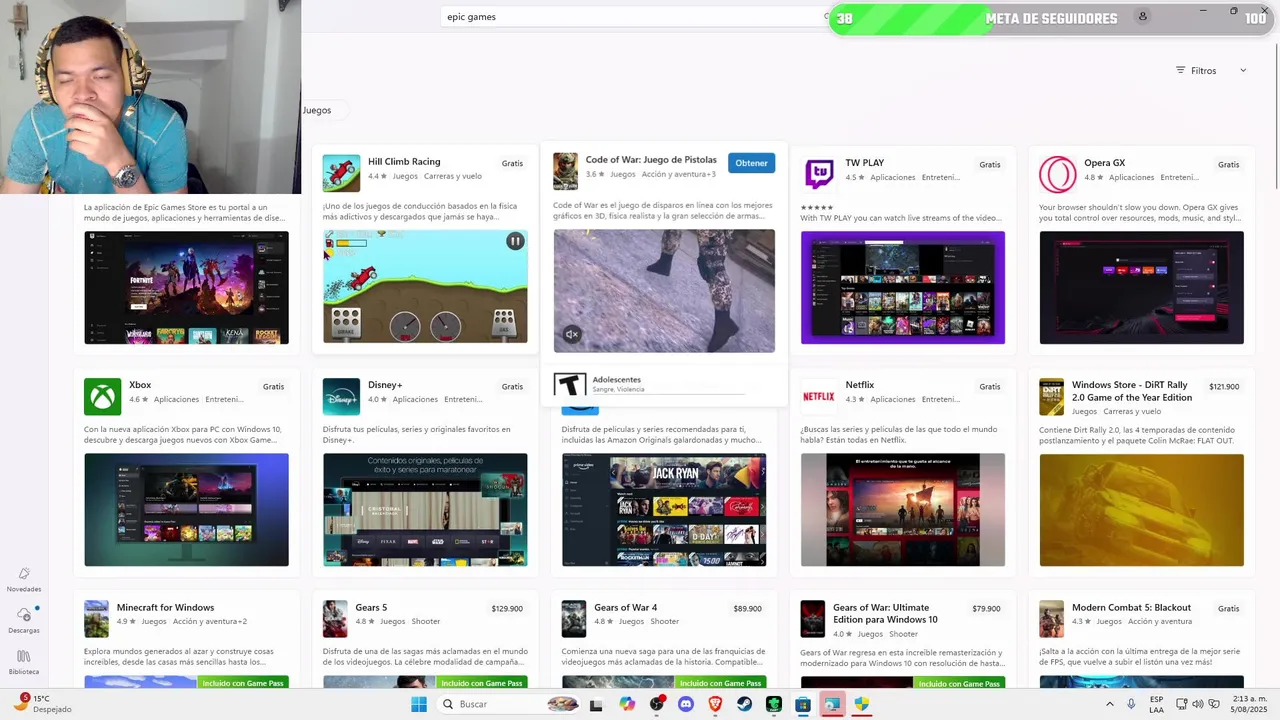
Task: Open the Xbox app screenshot
Action: click(x=186, y=510)
